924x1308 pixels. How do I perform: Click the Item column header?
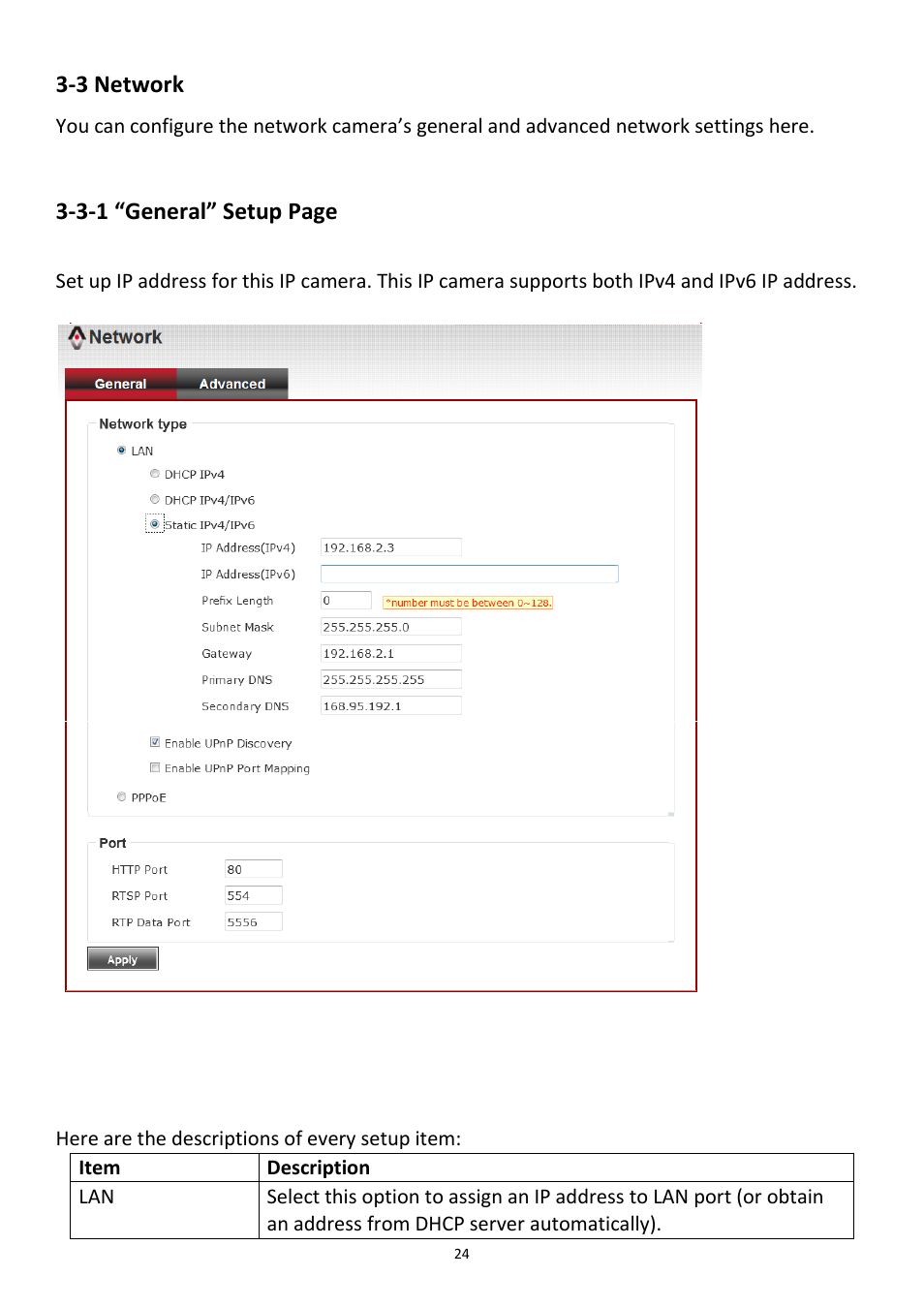165,1168
